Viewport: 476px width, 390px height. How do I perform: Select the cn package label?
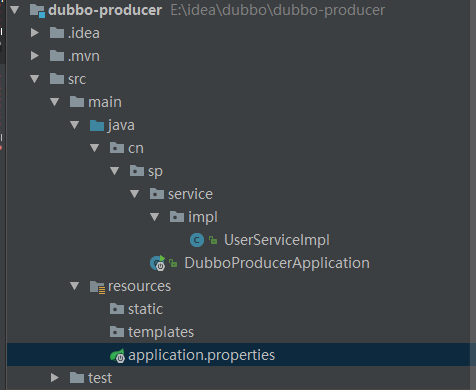coord(136,148)
